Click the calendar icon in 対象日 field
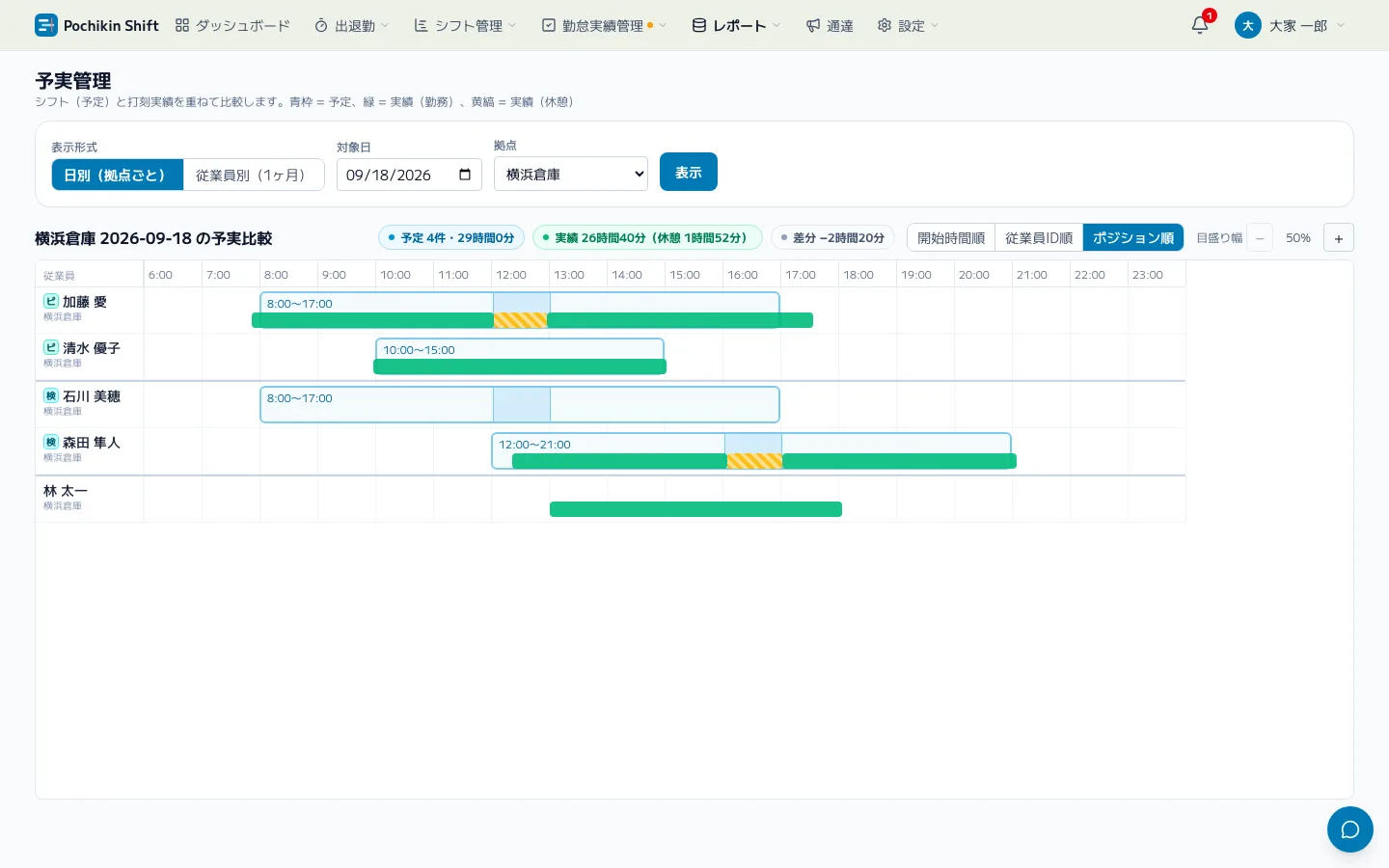The image size is (1389, 868). [x=465, y=175]
